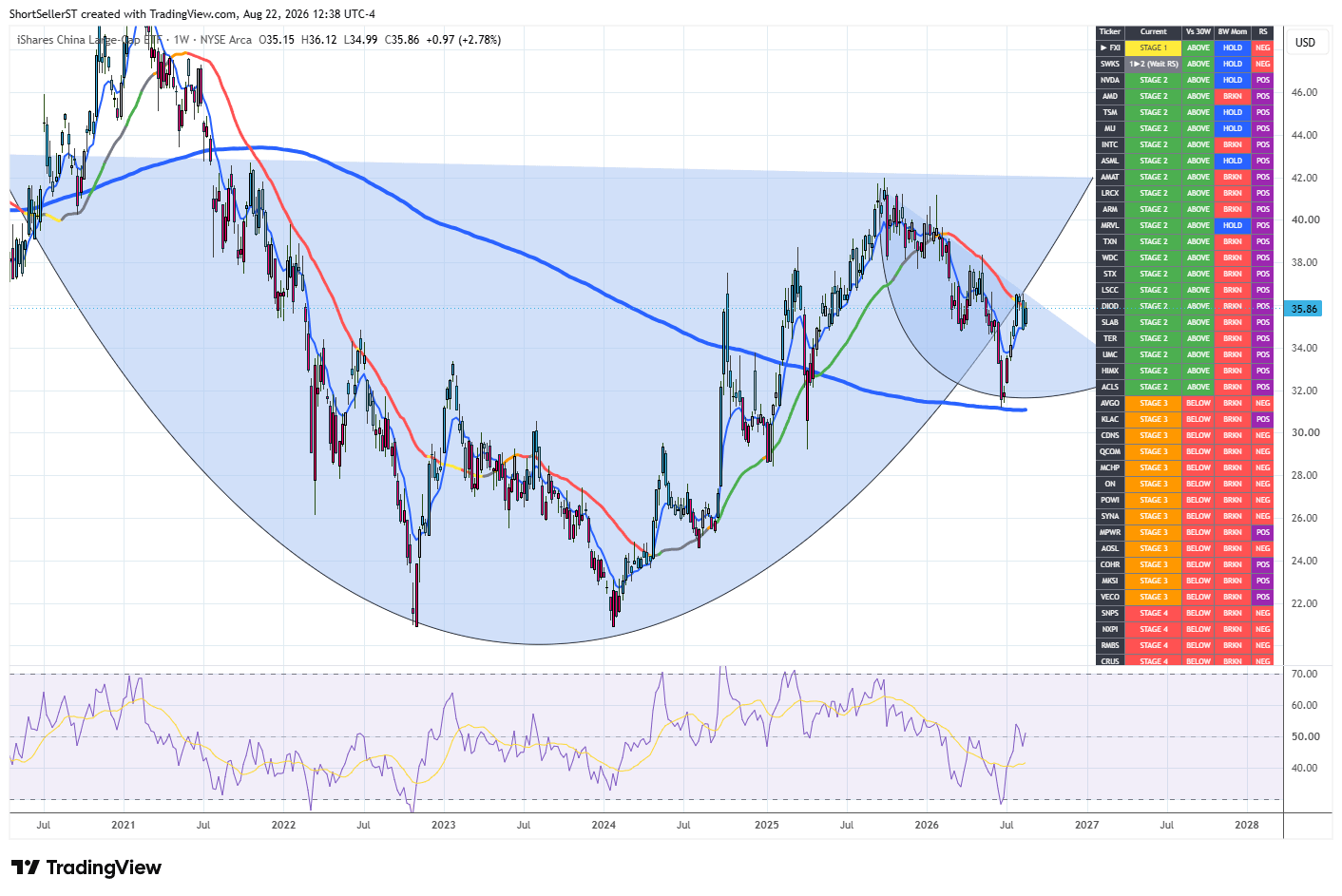Image resolution: width=1342 pixels, height=896 pixels.
Task: Open the USD currency selector
Action: [1305, 43]
